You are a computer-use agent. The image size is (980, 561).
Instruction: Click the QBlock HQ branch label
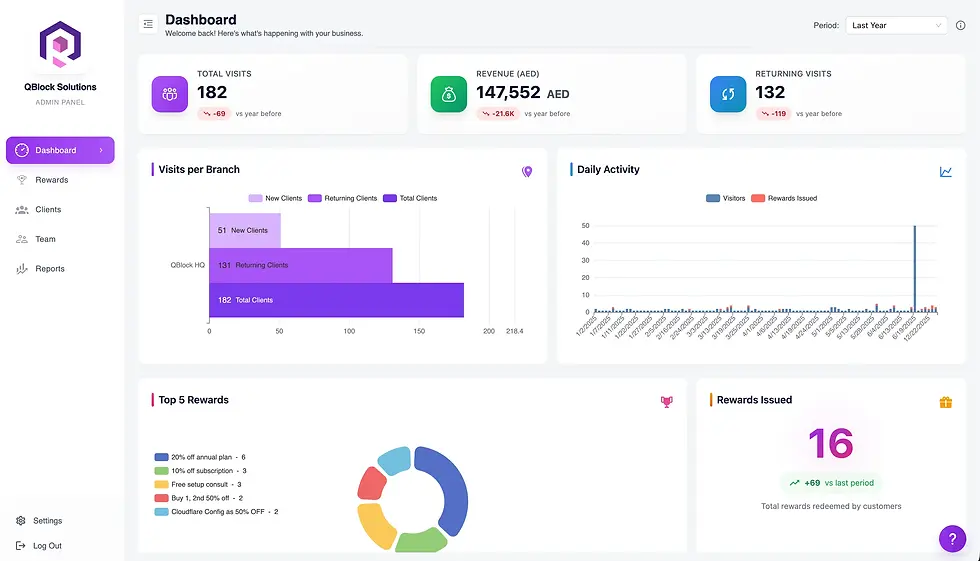pos(188,266)
